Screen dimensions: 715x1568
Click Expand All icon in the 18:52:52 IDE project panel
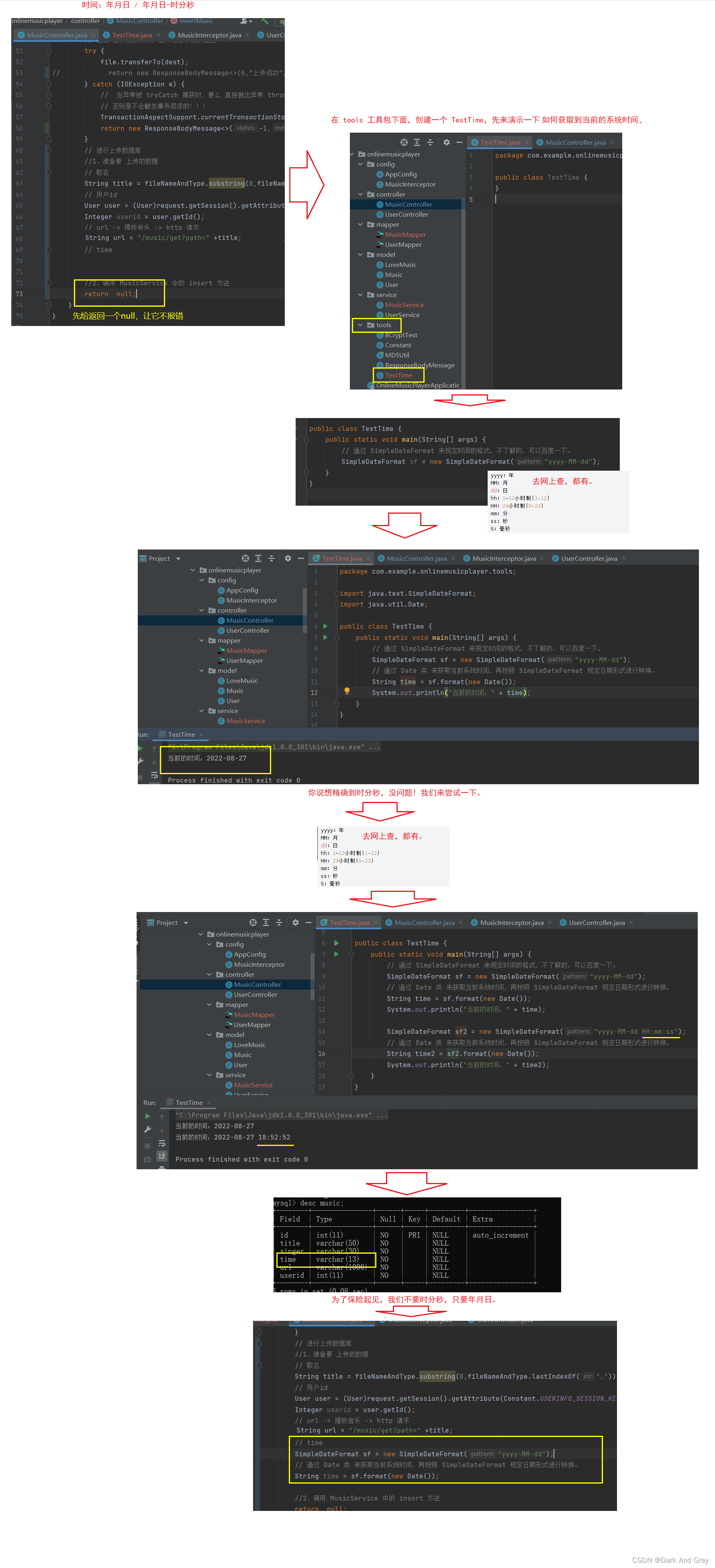click(266, 922)
